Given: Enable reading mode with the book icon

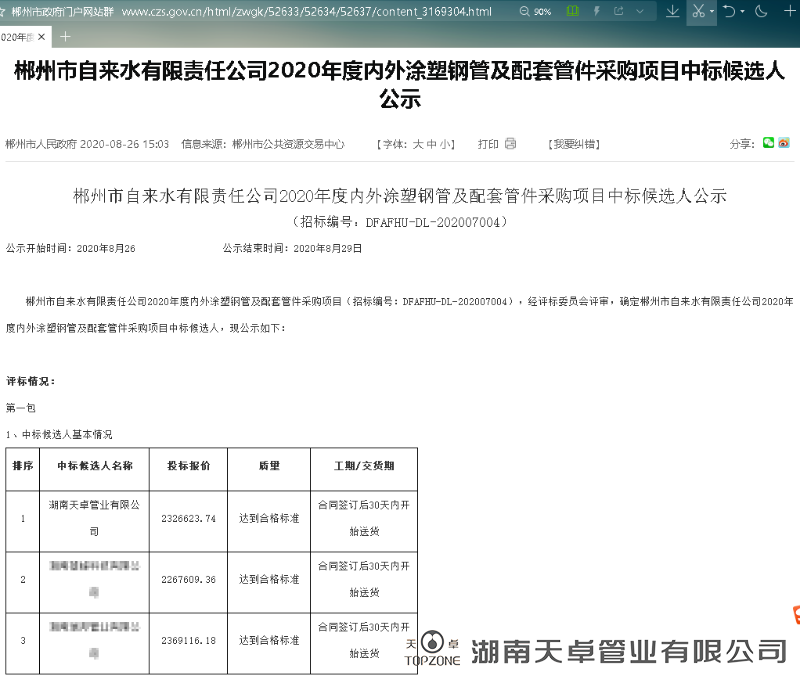Looking at the screenshot, I should coord(572,11).
